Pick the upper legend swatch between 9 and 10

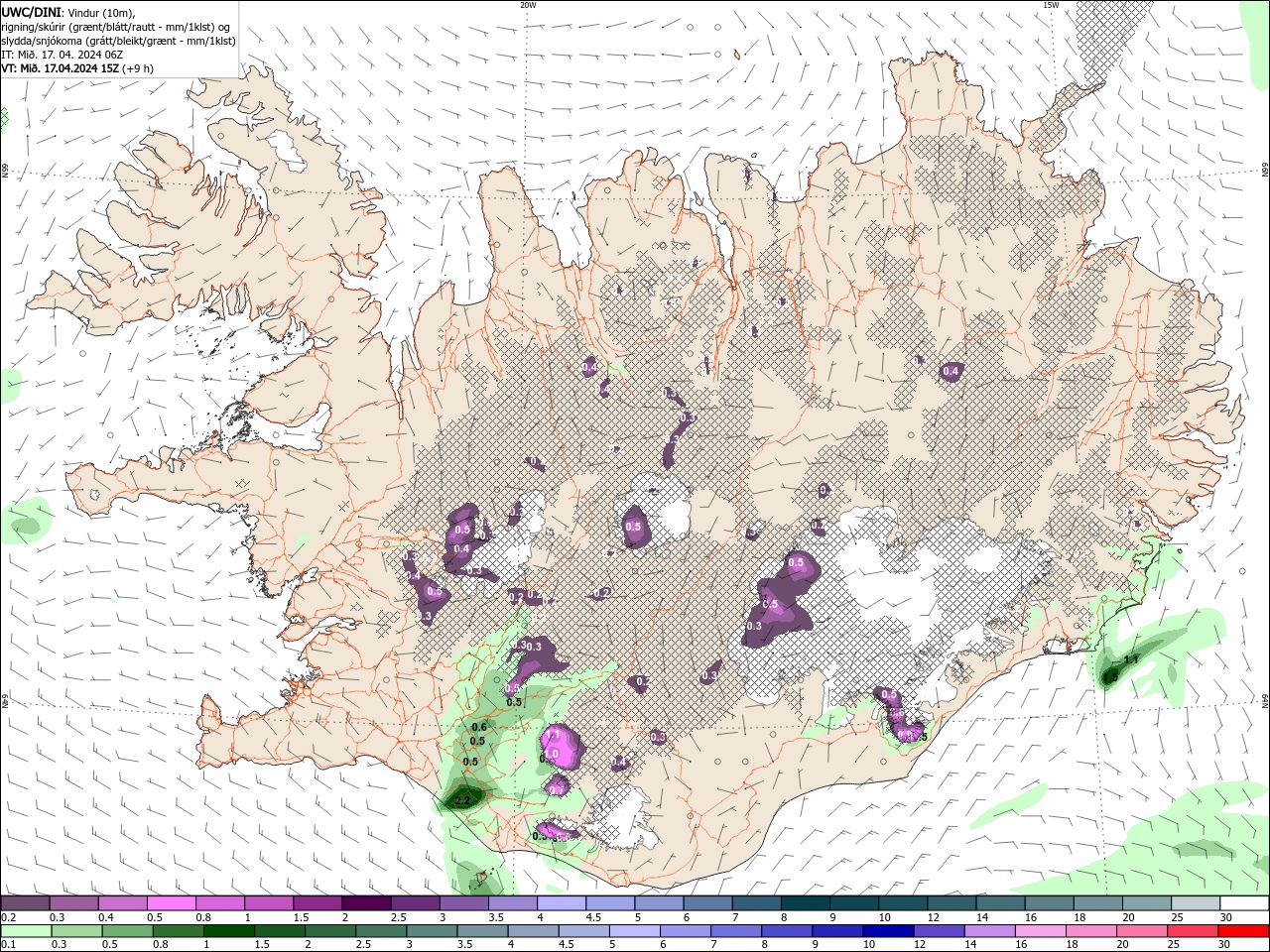tap(854, 903)
